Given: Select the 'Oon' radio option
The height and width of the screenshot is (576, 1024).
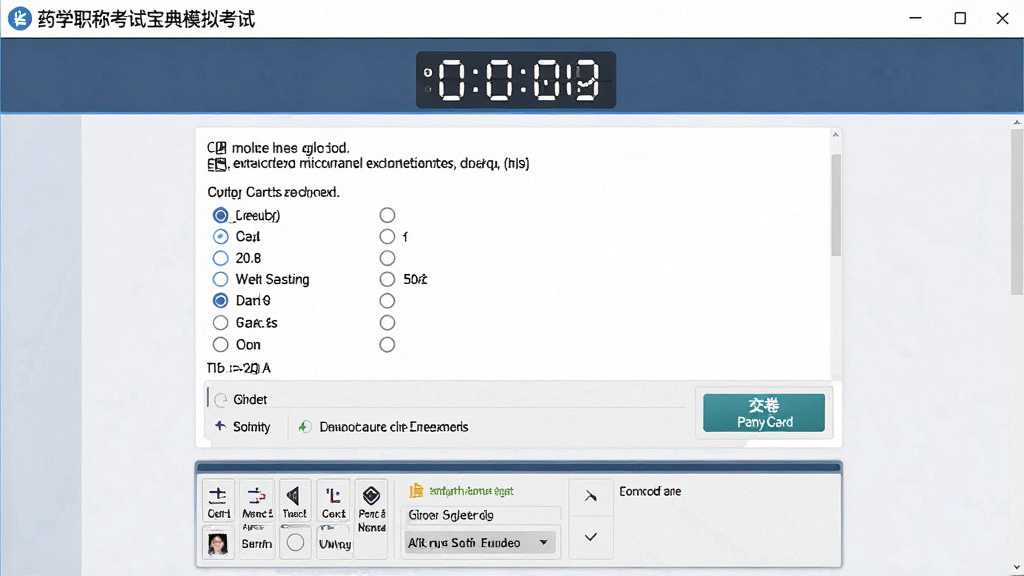Looking at the screenshot, I should click(221, 344).
